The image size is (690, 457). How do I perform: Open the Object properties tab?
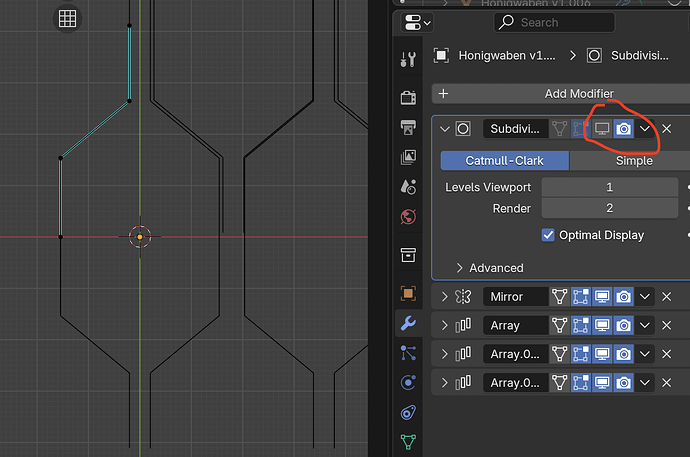pos(408,293)
